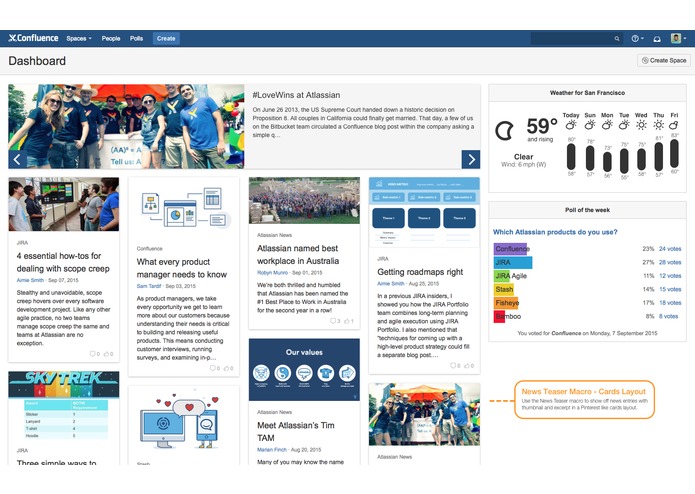This screenshot has height=494, width=695.
Task: Open author Marian Finch profile link
Action: pyautogui.click(x=272, y=450)
